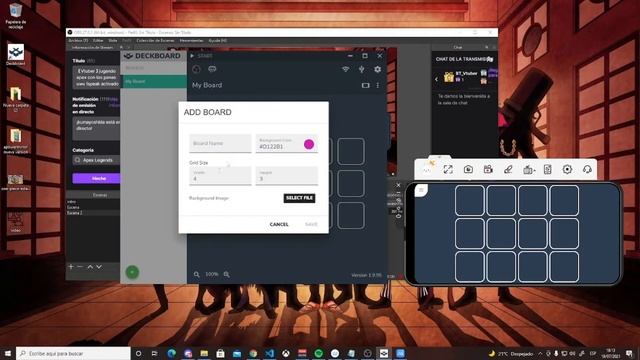Viewport: 640px width, 360px height.
Task: Click remove scene minus button in OBS
Action: coord(80,267)
